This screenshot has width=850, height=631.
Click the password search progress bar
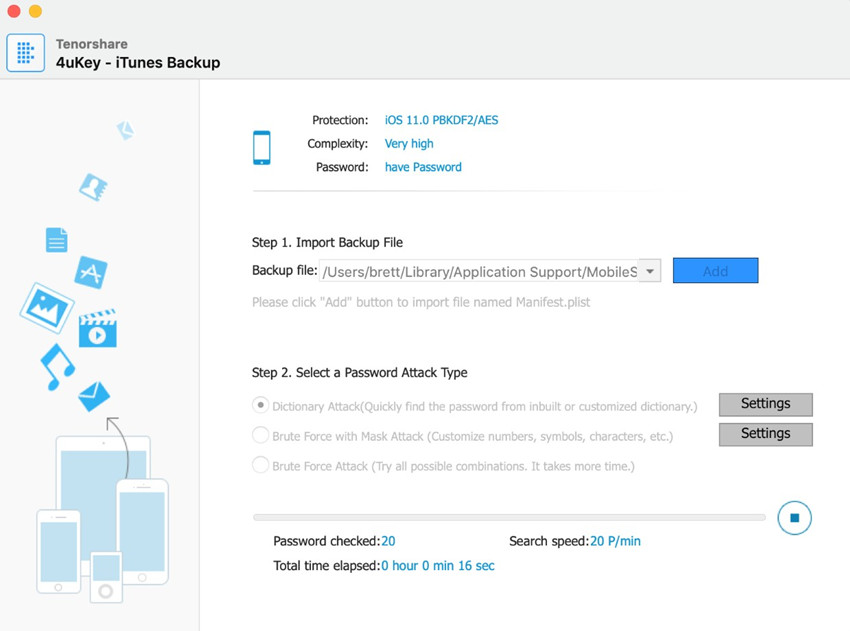coord(509,518)
